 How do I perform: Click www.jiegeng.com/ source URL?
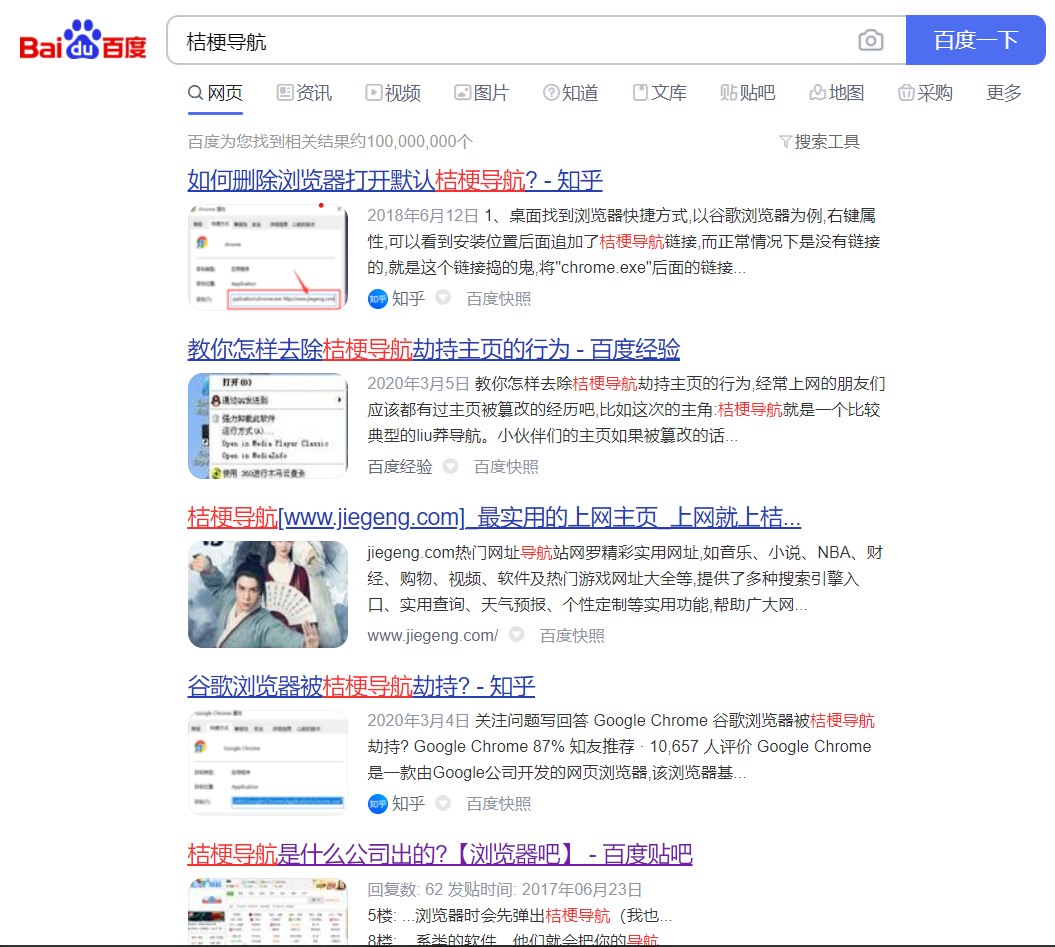point(433,635)
